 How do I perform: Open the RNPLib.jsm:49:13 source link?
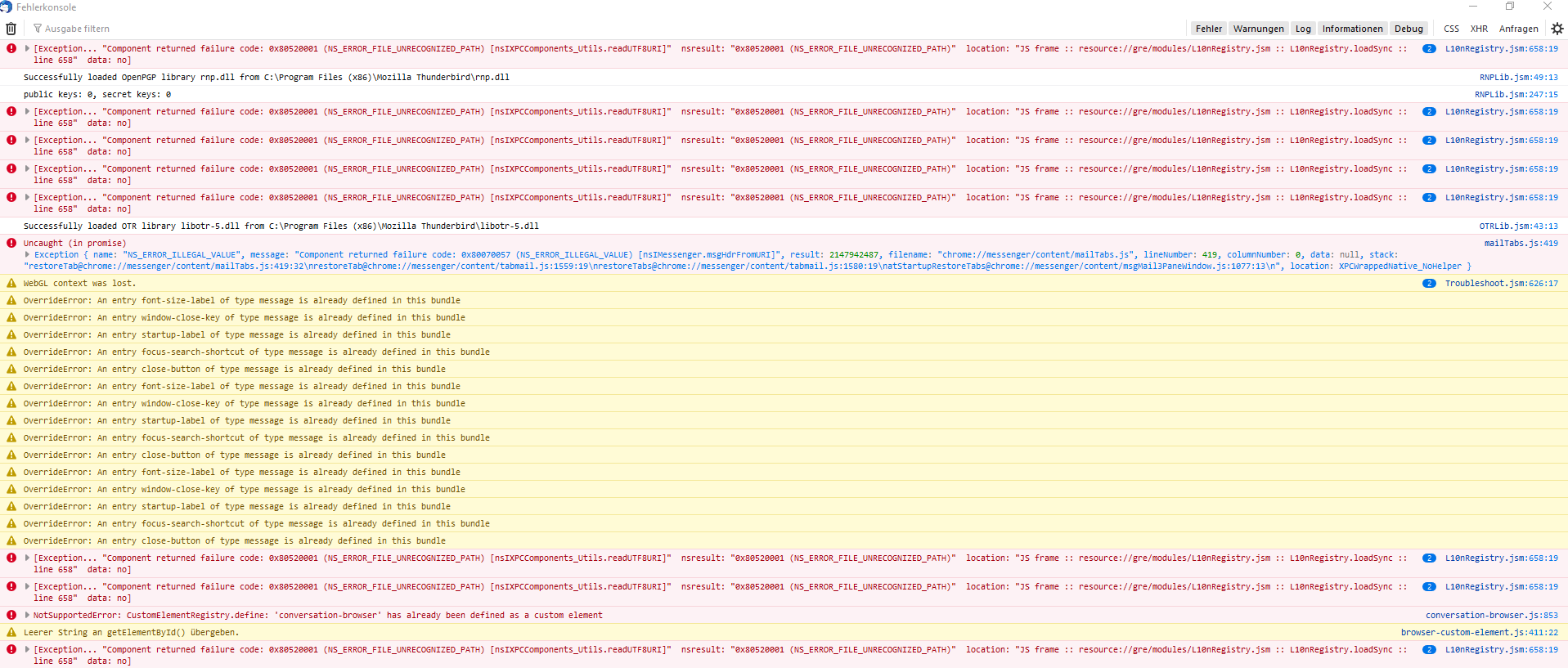1518,78
